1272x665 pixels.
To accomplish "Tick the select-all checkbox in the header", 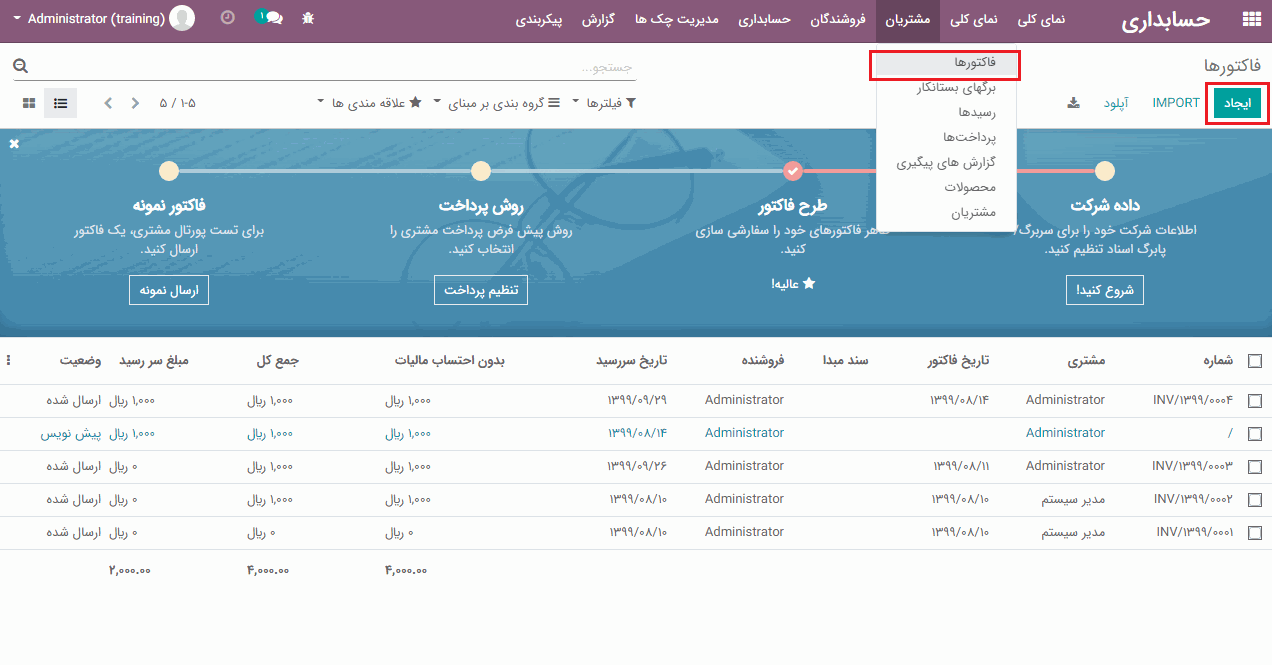I will pyautogui.click(x=1255, y=361).
